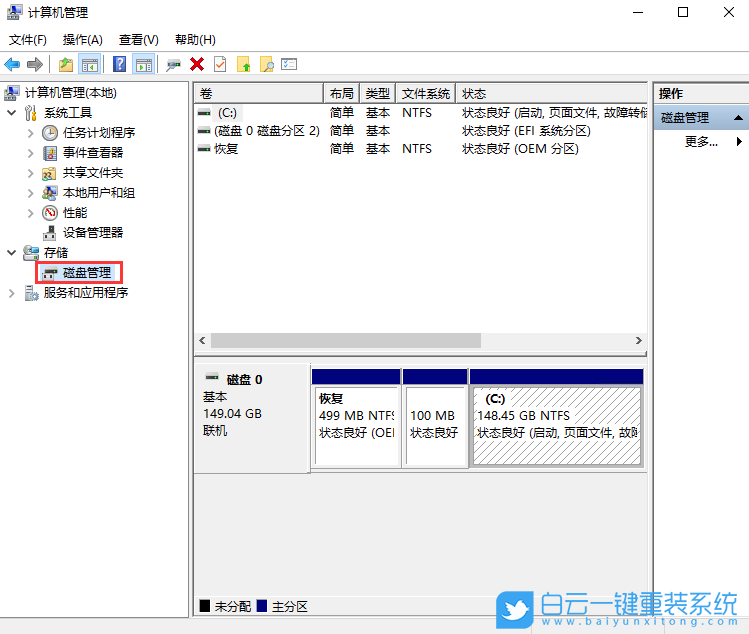Expand the 服务和应用程序 node

pyautogui.click(x=11, y=293)
